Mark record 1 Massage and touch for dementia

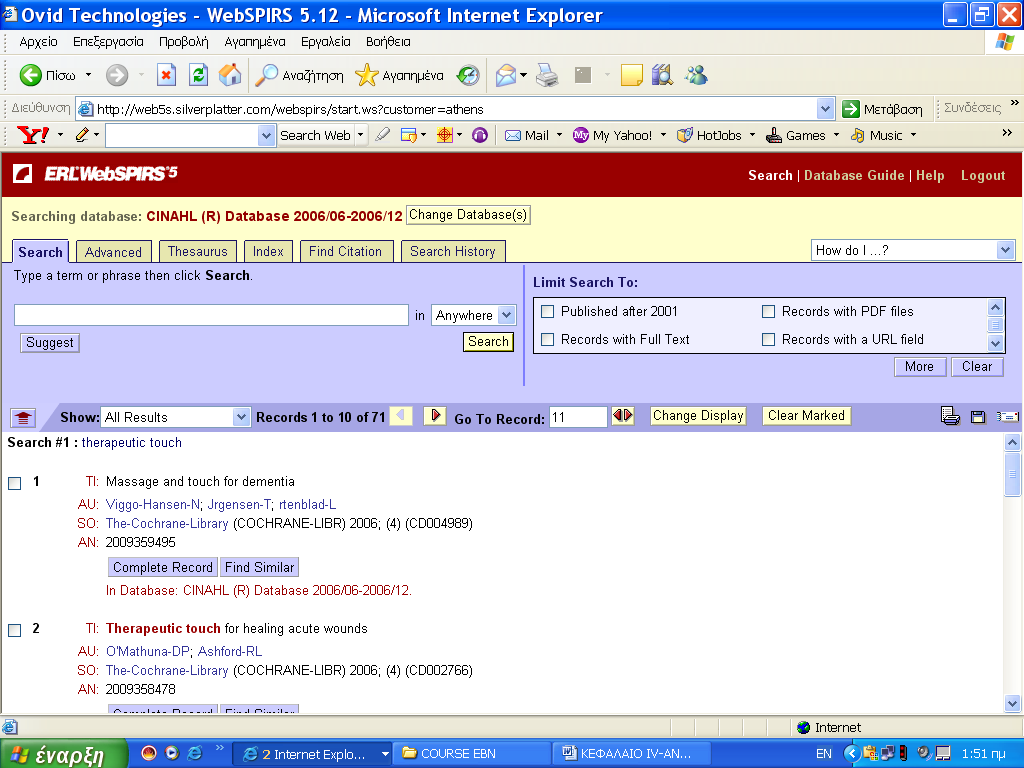(x=14, y=483)
